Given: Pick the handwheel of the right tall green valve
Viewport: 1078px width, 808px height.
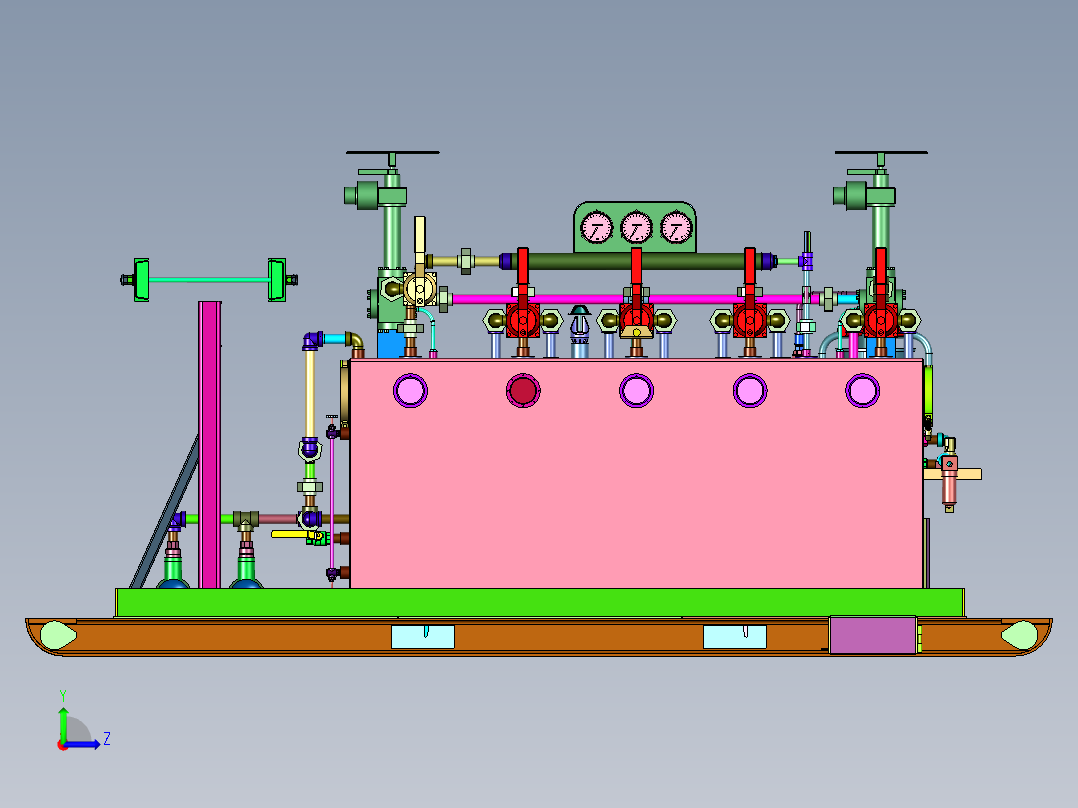Looking at the screenshot, I should point(881,153).
